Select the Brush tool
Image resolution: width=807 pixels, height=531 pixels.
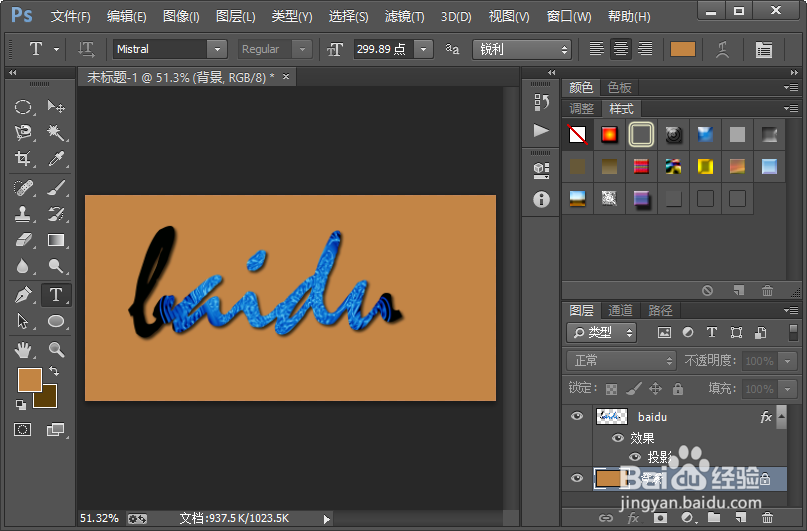56,188
